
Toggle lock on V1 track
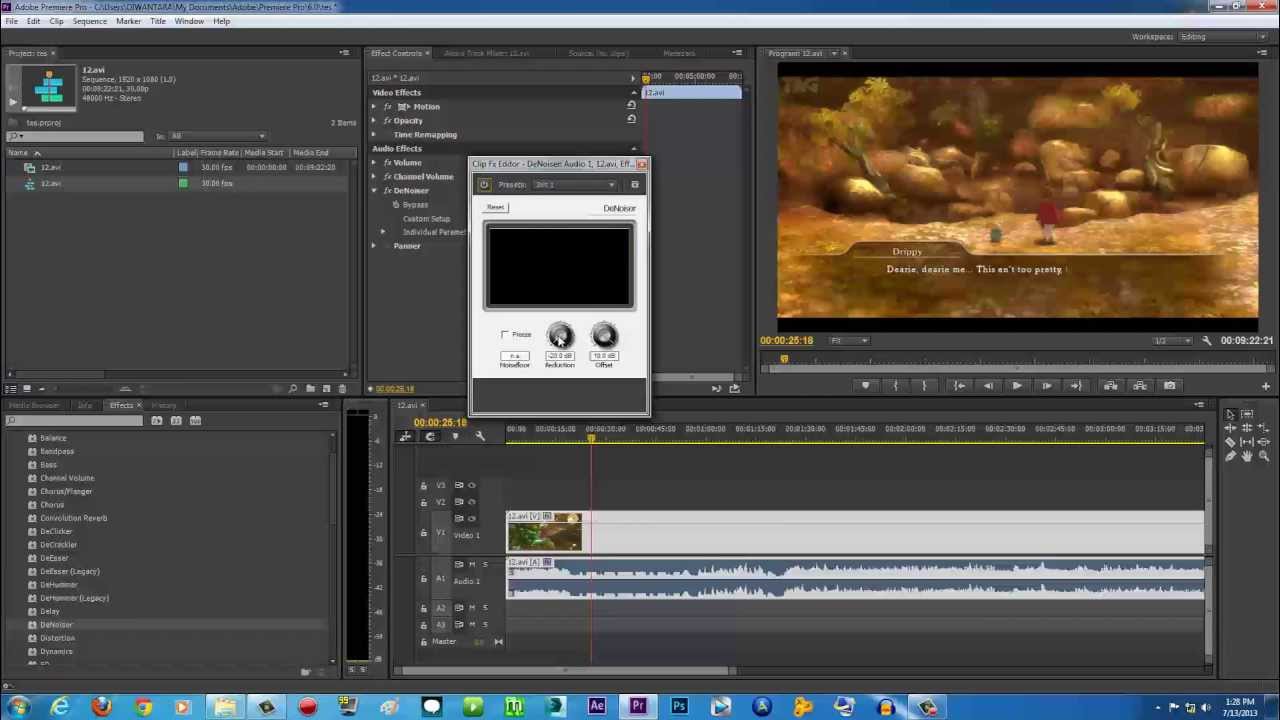click(x=423, y=534)
